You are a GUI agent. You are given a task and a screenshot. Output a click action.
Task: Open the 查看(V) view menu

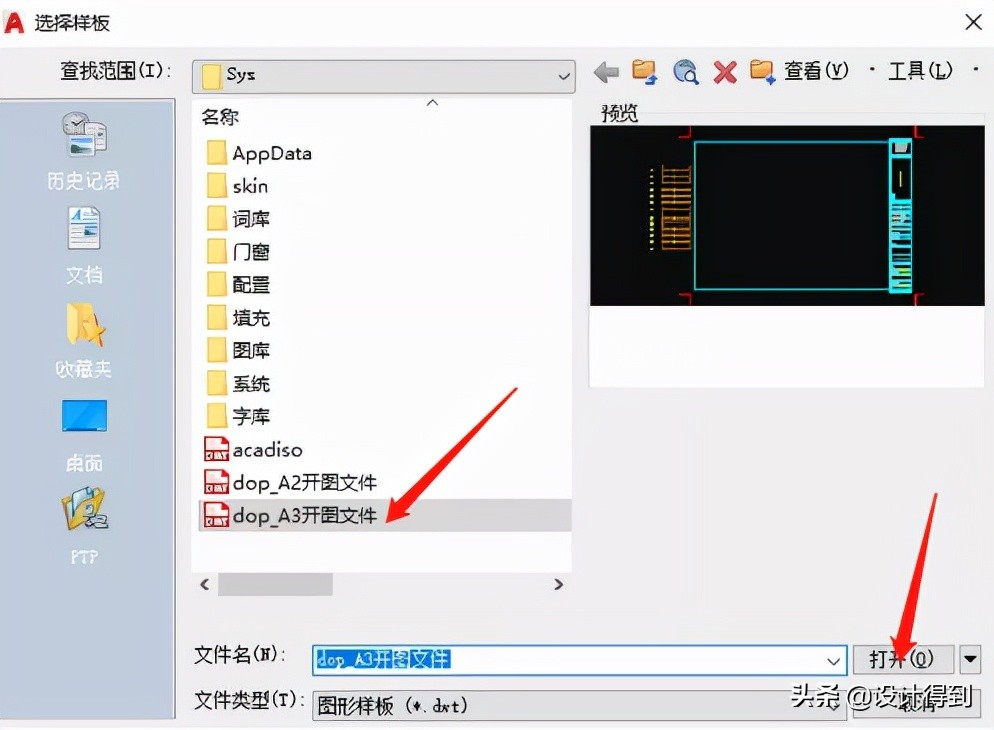814,70
